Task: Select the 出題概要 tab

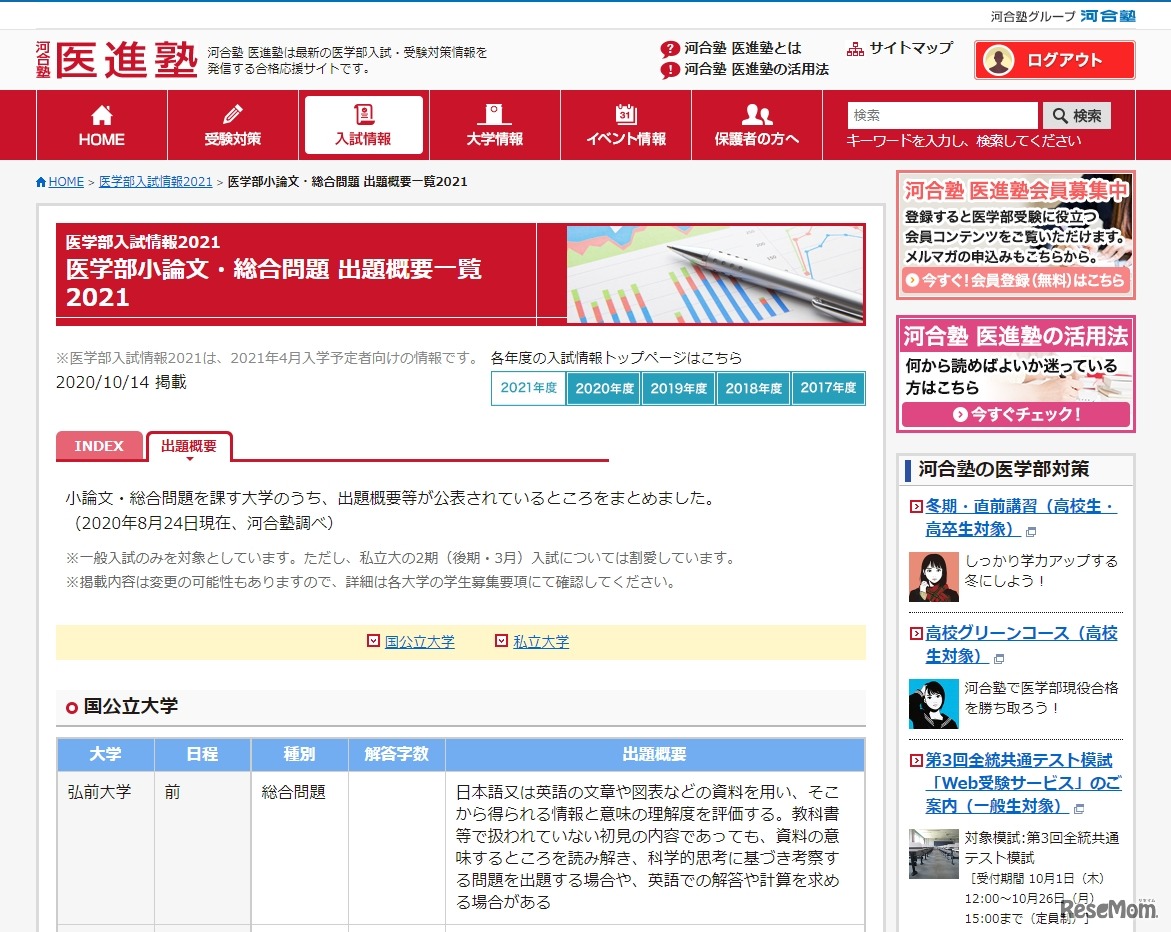Action: click(x=190, y=448)
